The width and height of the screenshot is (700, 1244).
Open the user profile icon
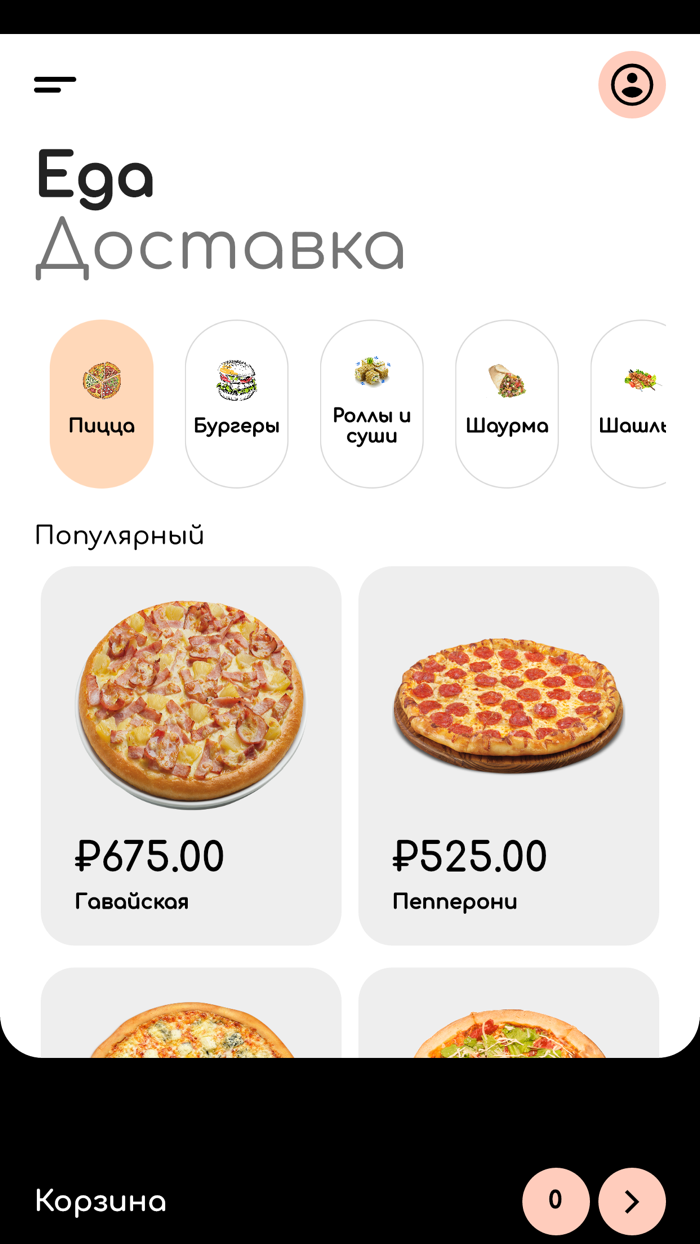coord(631,84)
